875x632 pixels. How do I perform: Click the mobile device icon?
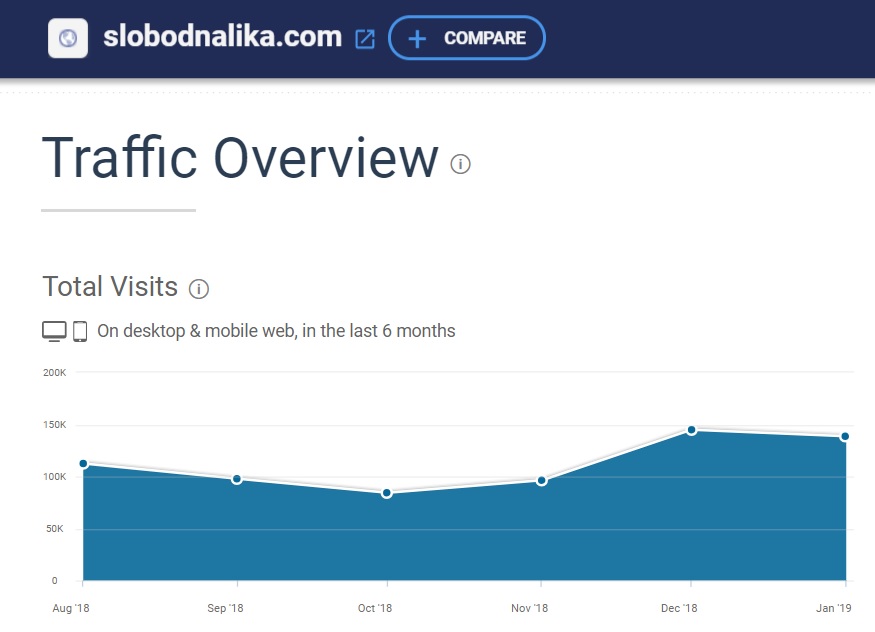pos(80,331)
